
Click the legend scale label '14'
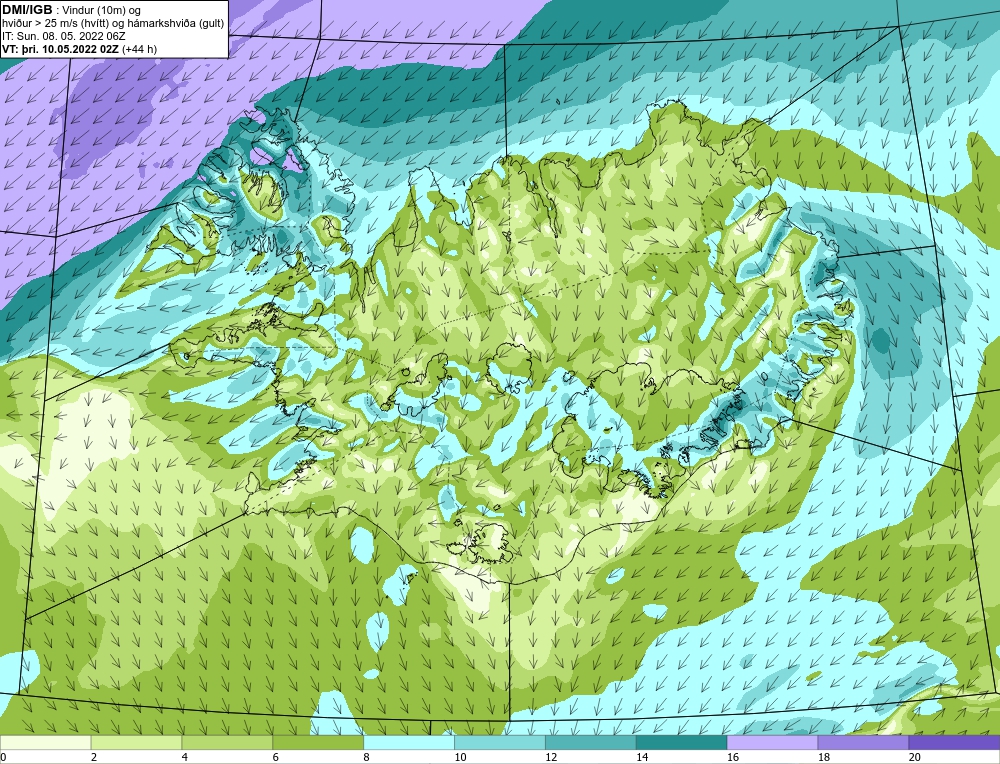tap(642, 757)
